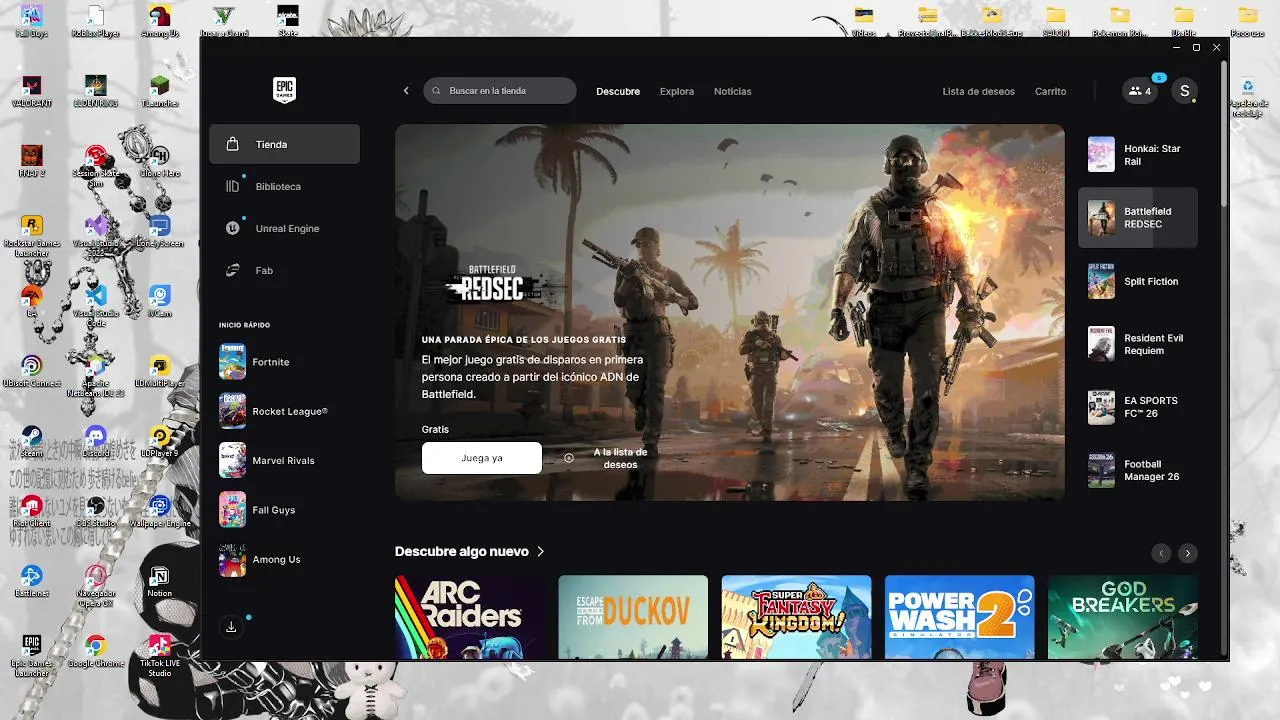Select the Steam desktop shortcut

click(31, 440)
